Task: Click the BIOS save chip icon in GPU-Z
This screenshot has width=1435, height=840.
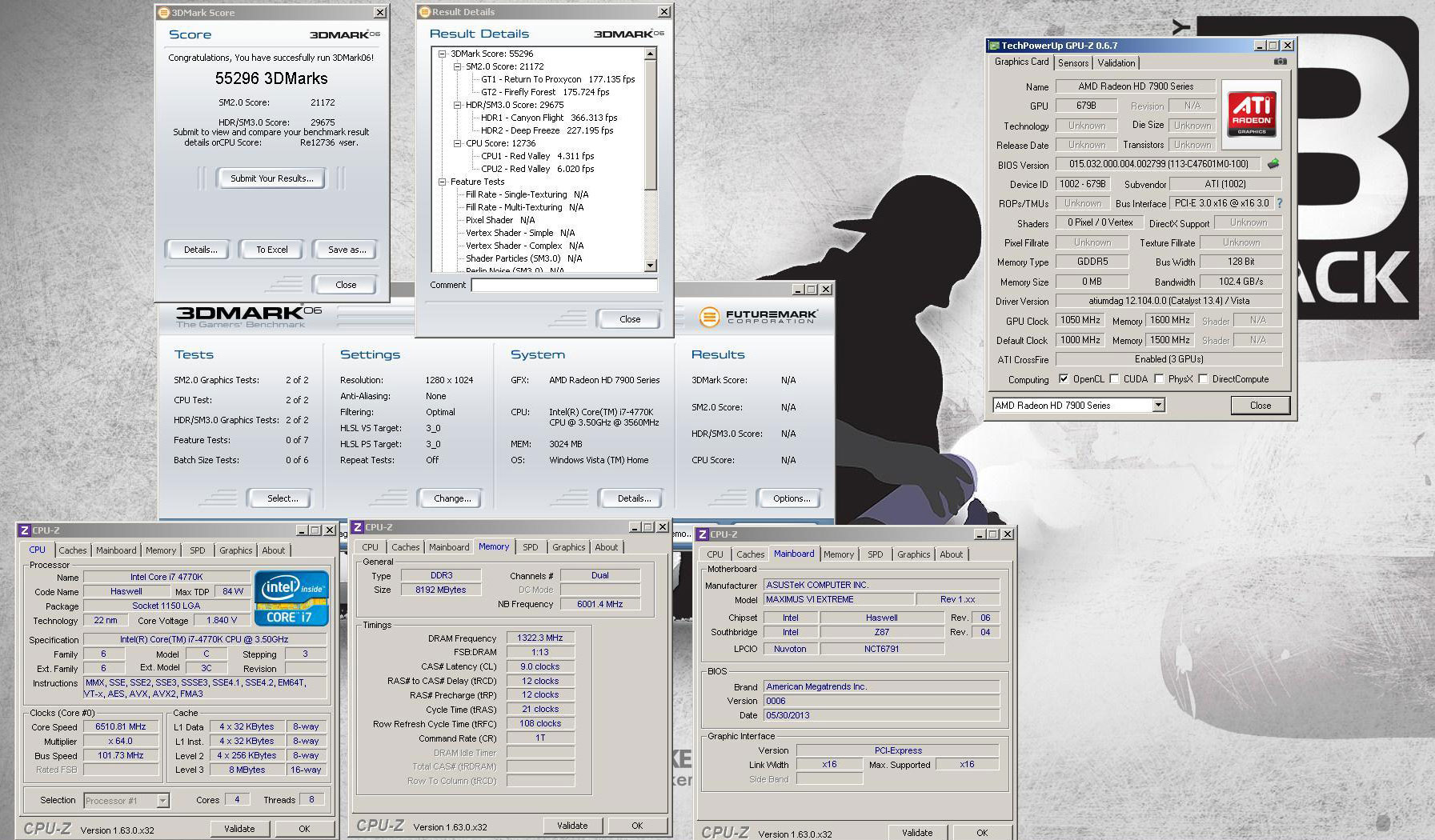Action: pos(1273,164)
